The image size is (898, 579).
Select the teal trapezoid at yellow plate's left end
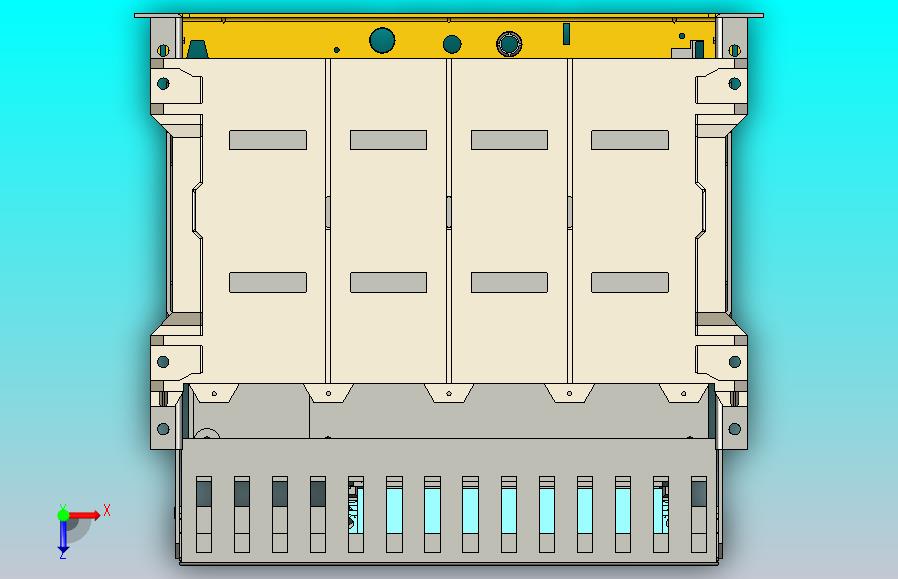point(198,49)
